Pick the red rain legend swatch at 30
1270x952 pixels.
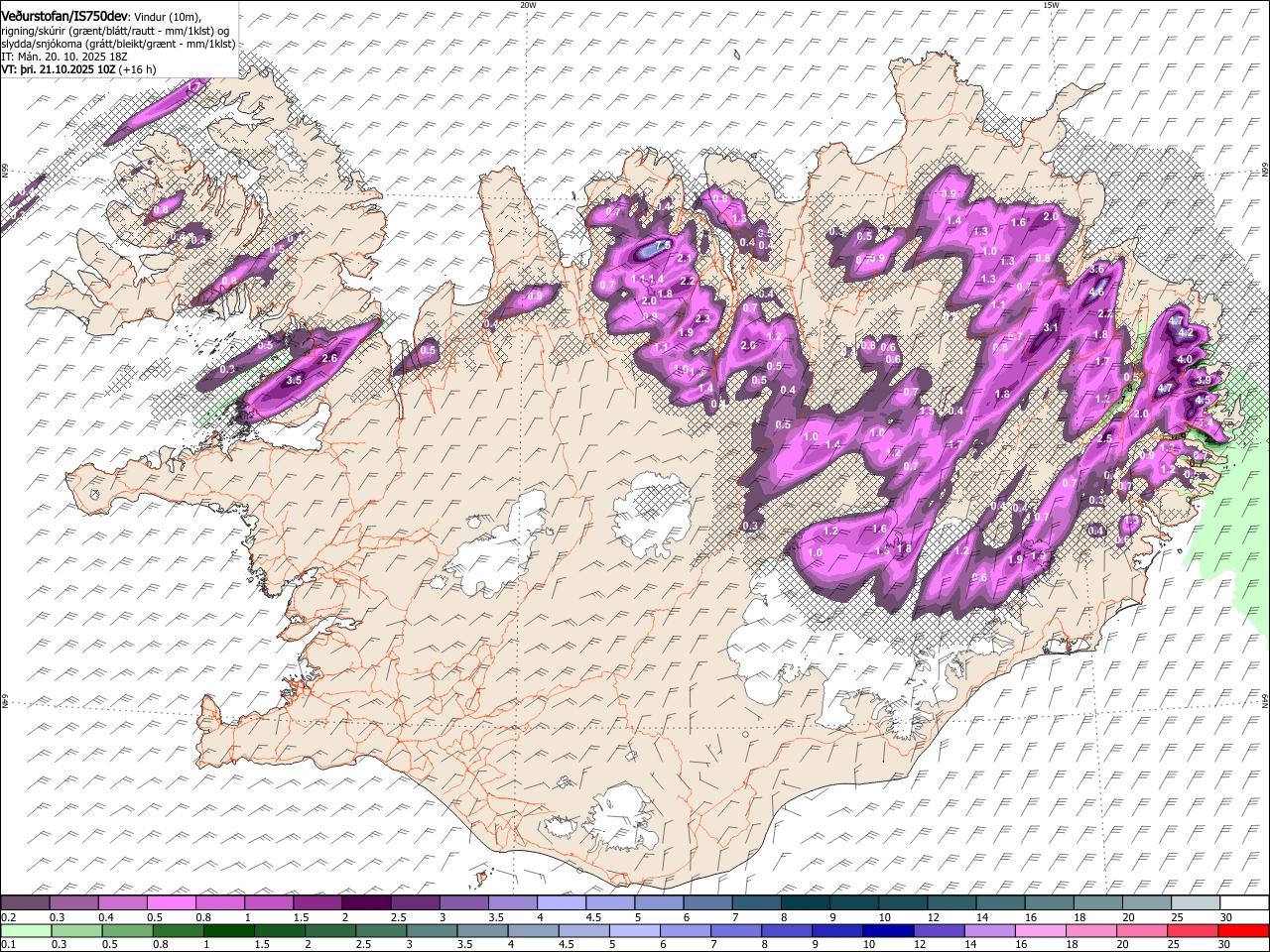point(1242,930)
